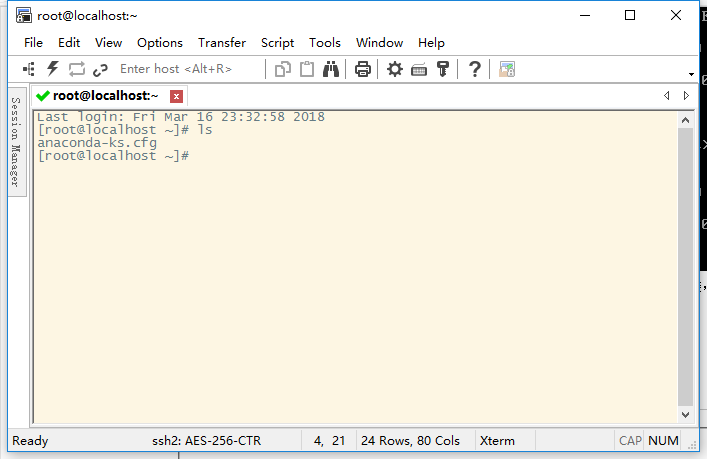Open the Window menu
This screenshot has height=459, width=707.
coord(379,42)
